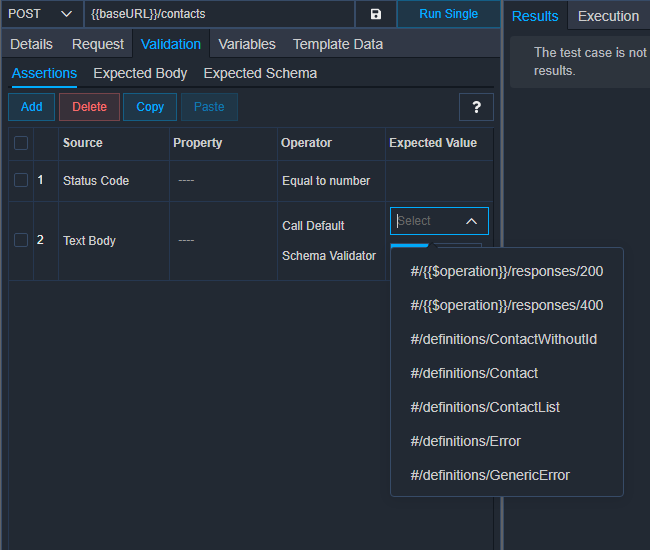The width and height of the screenshot is (650, 550).
Task: Click the Add assertion button
Action: (x=32, y=107)
